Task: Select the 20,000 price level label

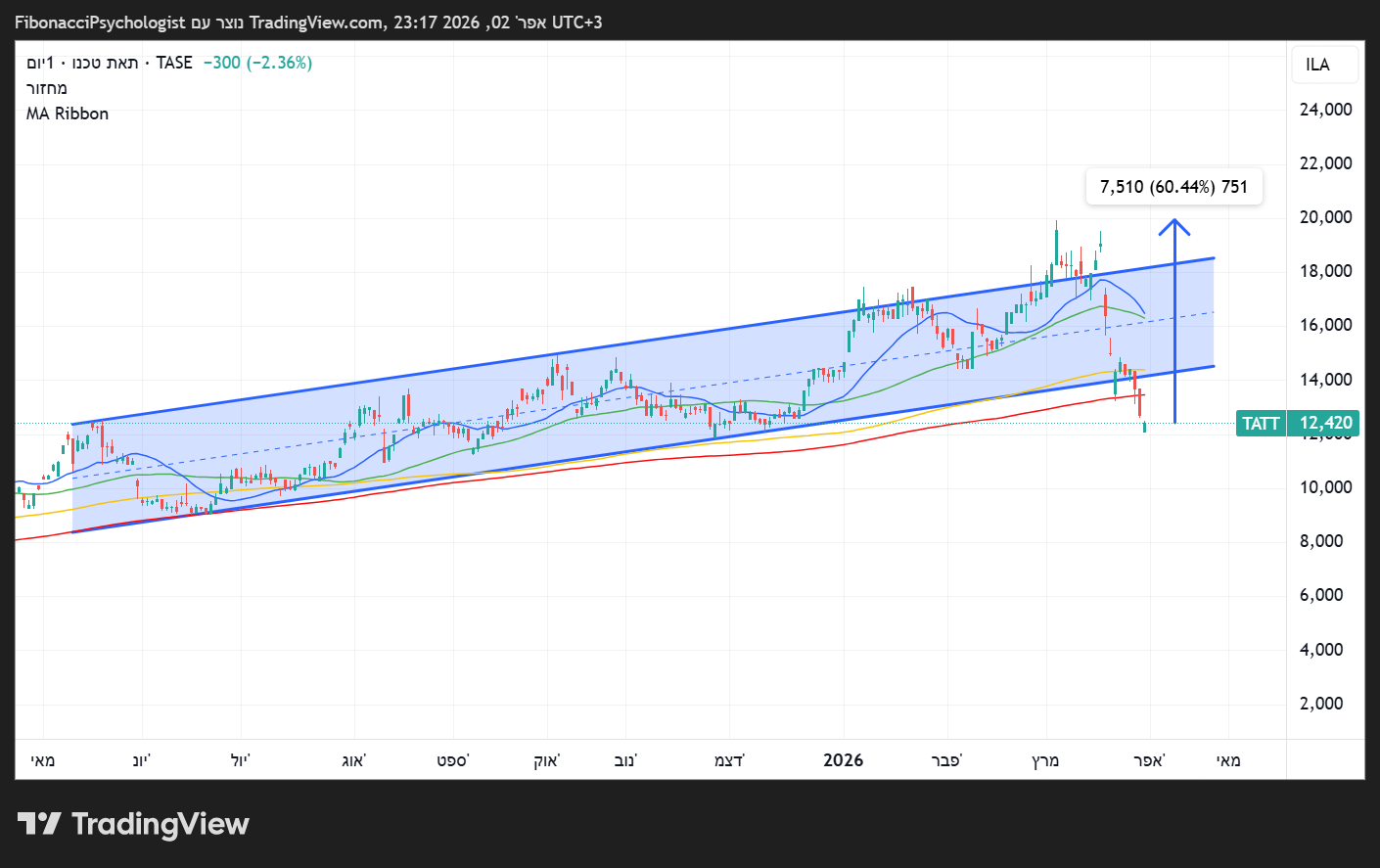Action: coord(1325,217)
